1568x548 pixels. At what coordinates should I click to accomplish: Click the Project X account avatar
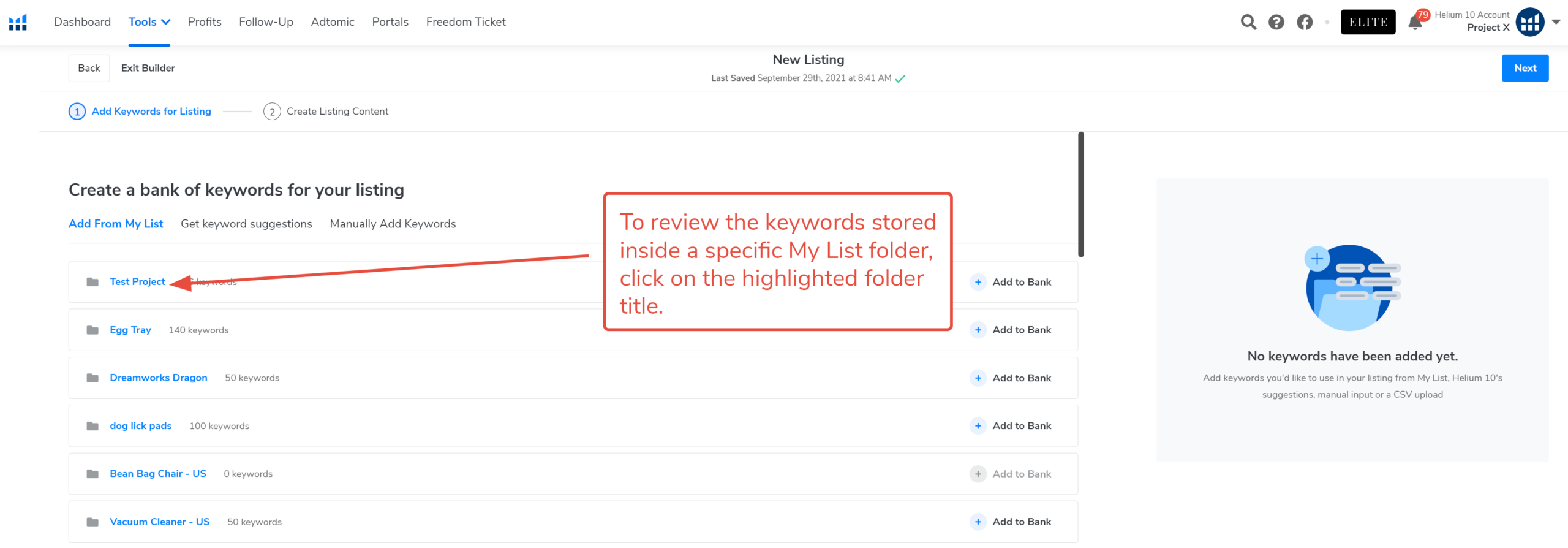(x=1529, y=23)
